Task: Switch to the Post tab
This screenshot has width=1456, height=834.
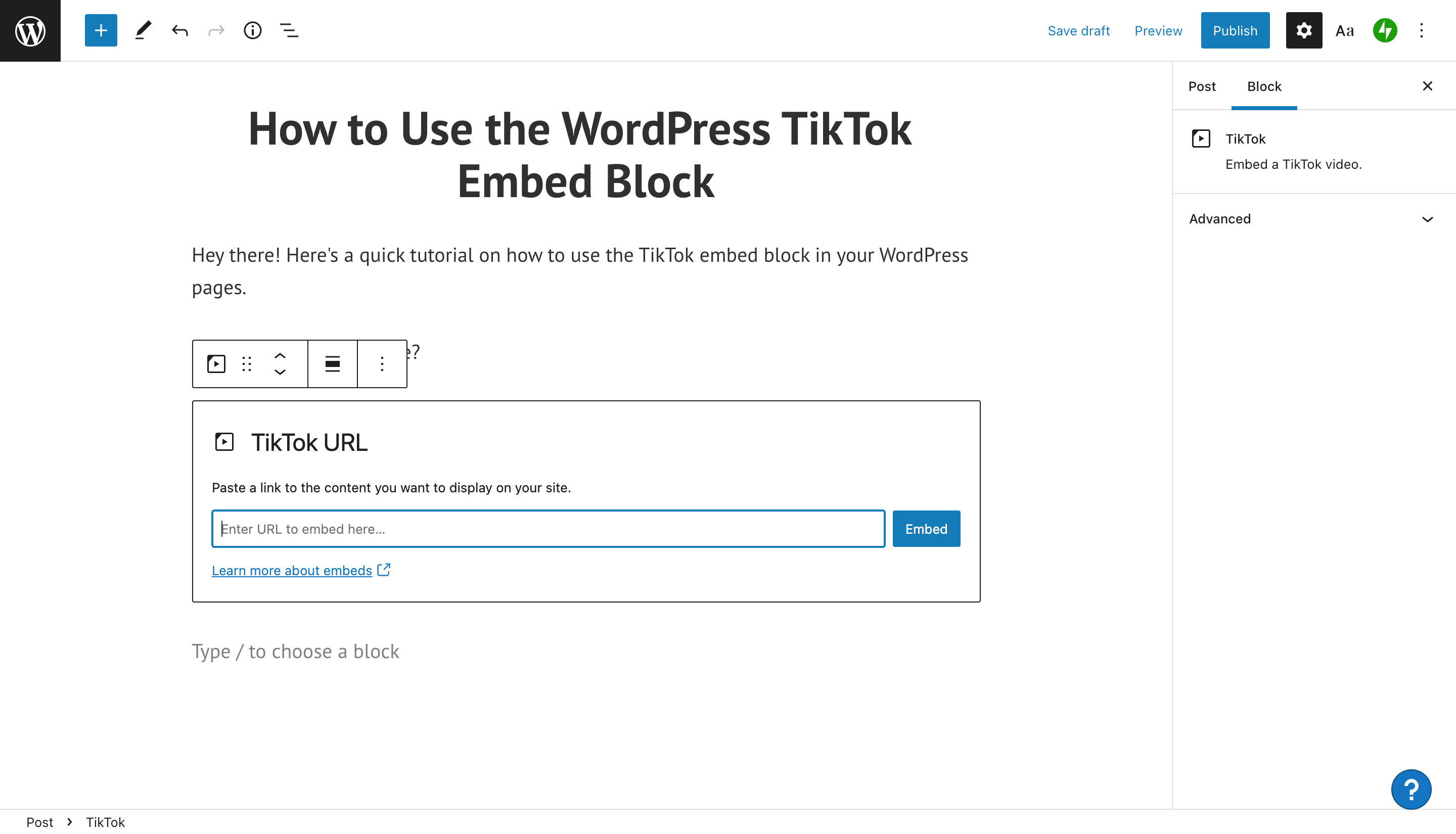Action: coord(1202,86)
